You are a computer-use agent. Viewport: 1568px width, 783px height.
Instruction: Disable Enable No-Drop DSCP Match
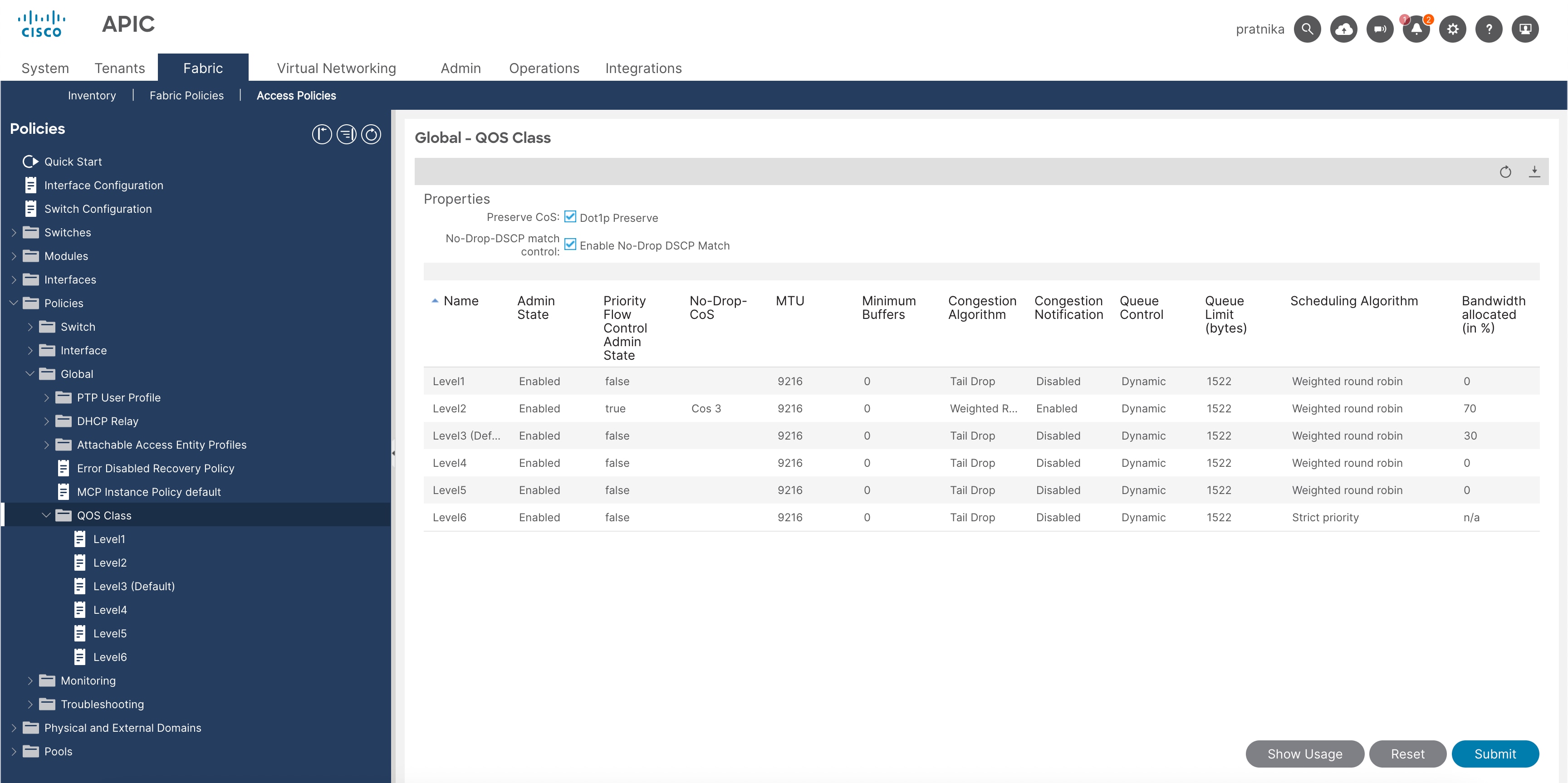[x=570, y=245]
